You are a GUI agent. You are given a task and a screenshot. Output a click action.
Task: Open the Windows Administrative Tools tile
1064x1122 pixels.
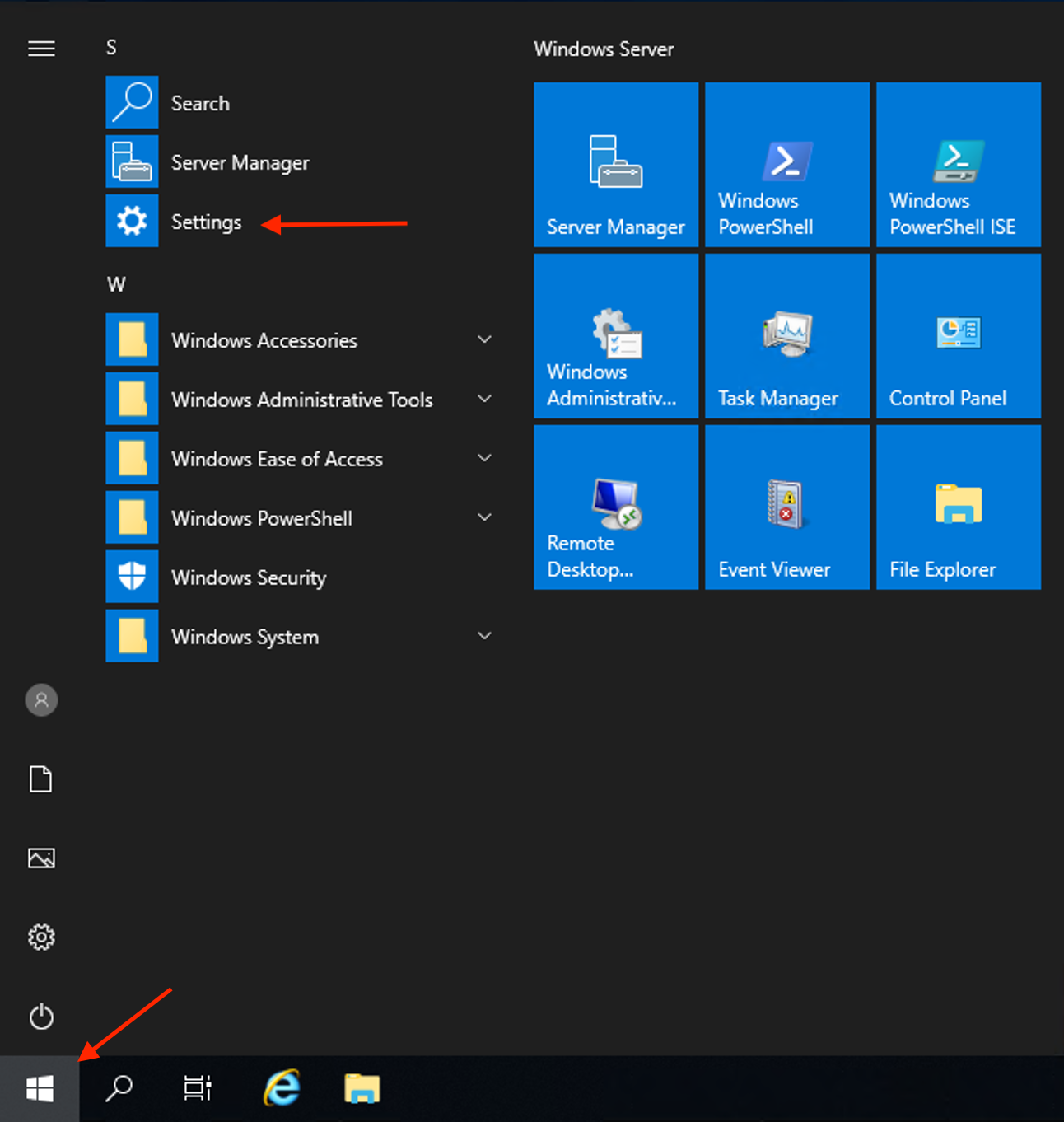616,336
